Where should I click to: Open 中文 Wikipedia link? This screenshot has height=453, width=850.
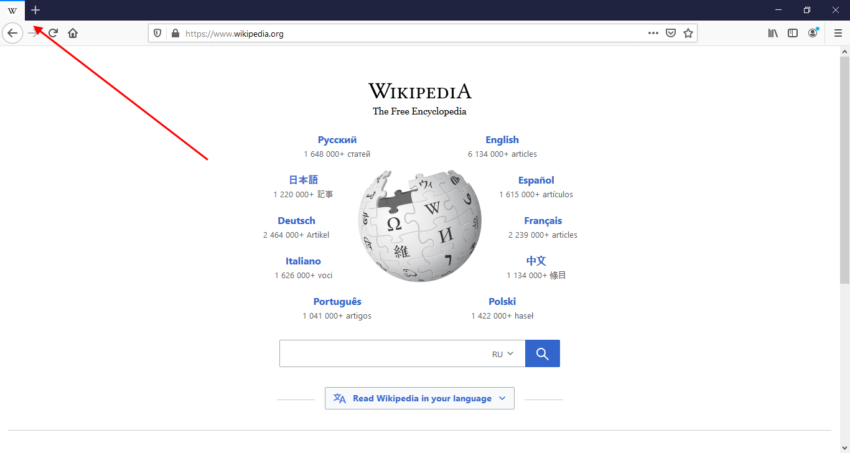pos(536,261)
